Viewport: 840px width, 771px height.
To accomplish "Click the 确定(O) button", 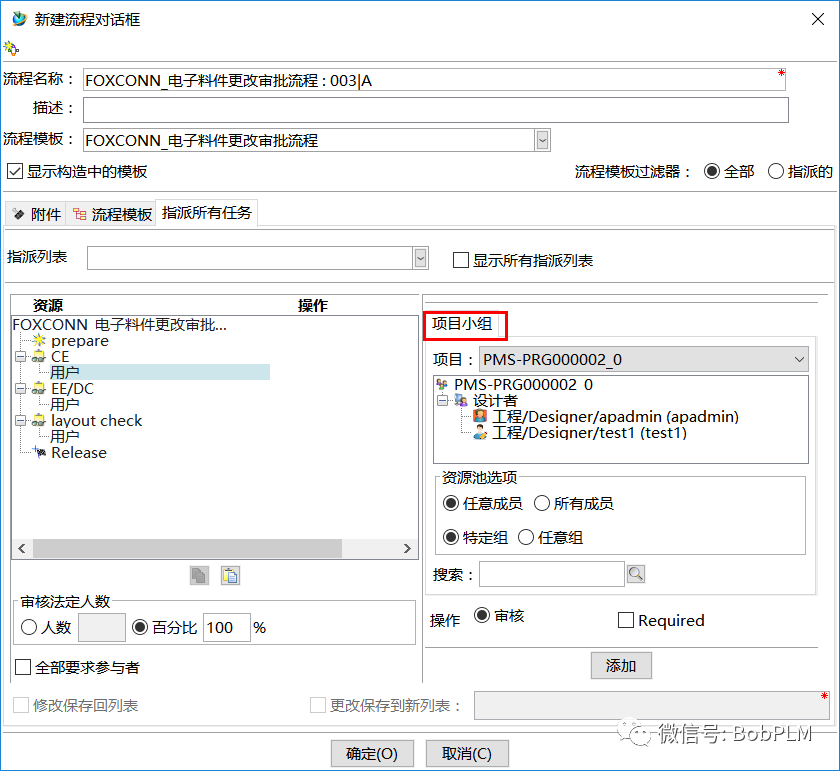I will click(372, 753).
